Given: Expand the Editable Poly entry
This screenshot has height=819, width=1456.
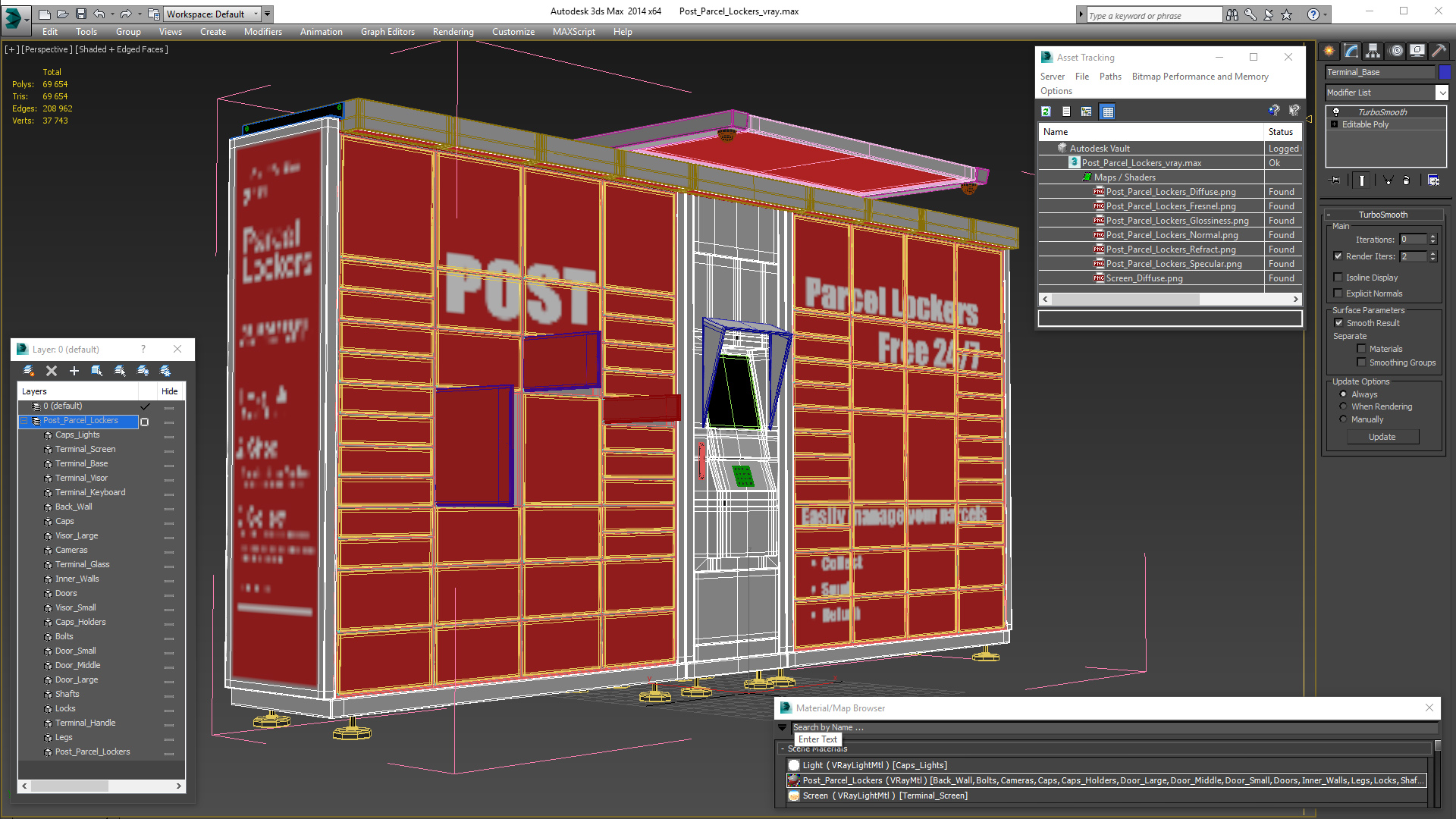Looking at the screenshot, I should [x=1335, y=124].
